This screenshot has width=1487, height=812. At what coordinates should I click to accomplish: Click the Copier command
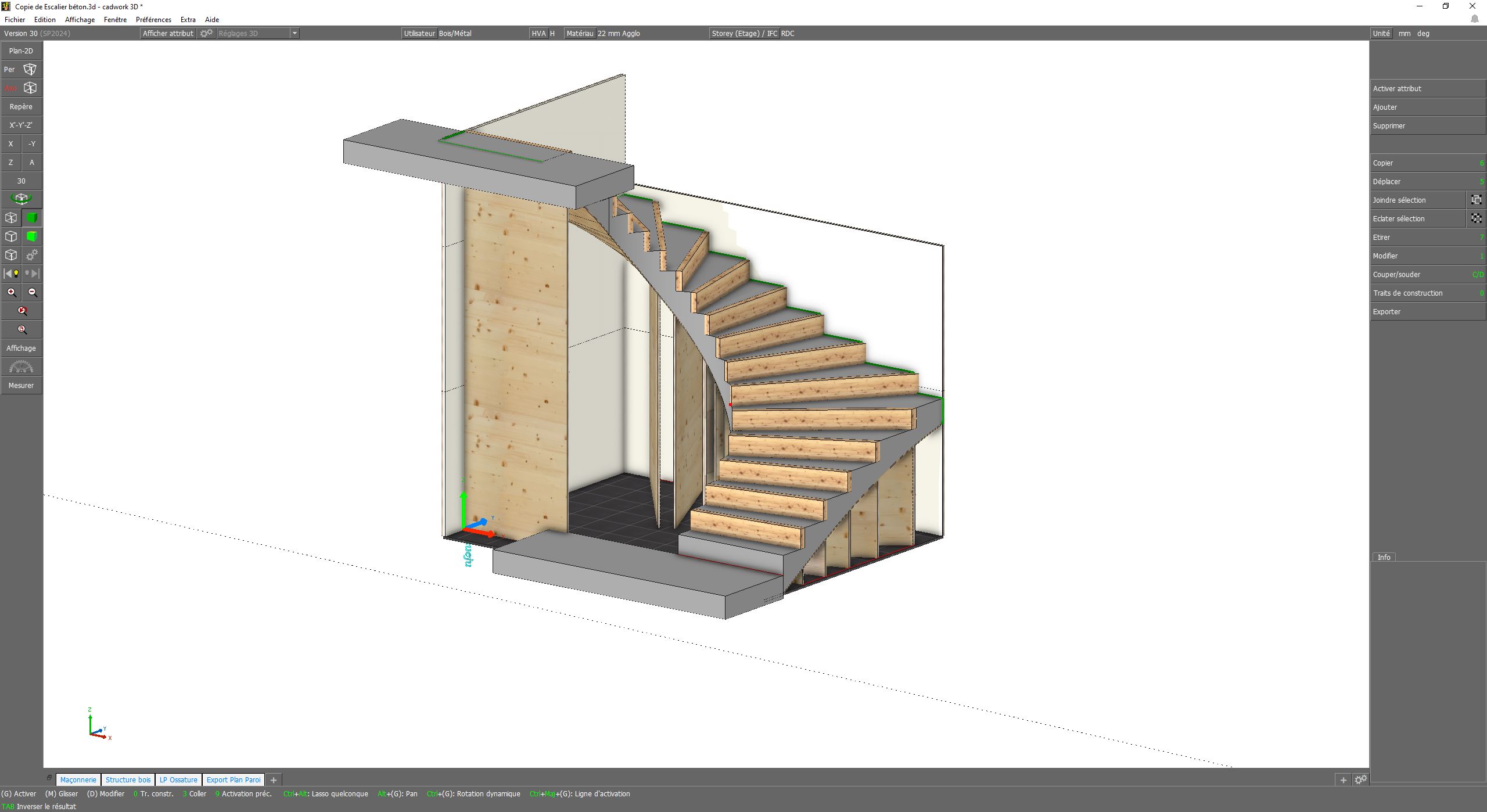point(1428,163)
